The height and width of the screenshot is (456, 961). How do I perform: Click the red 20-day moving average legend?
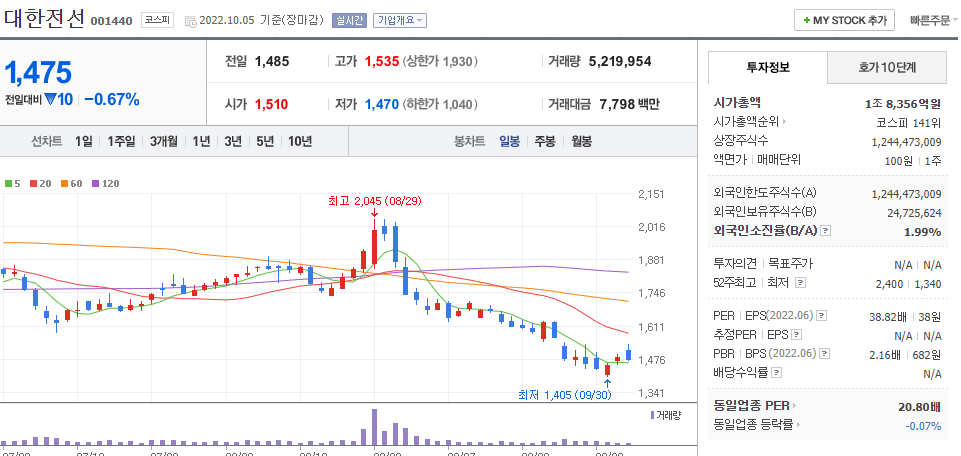coord(40,183)
